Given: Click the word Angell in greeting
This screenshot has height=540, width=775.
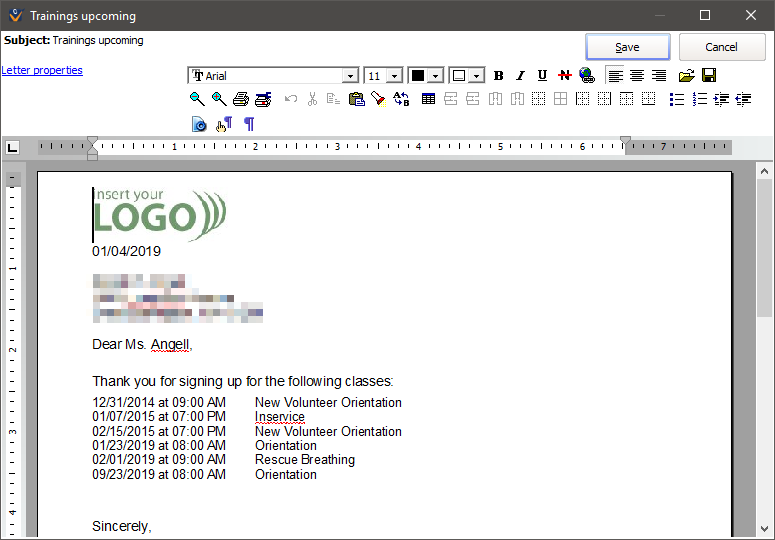Looking at the screenshot, I should pos(170,344).
